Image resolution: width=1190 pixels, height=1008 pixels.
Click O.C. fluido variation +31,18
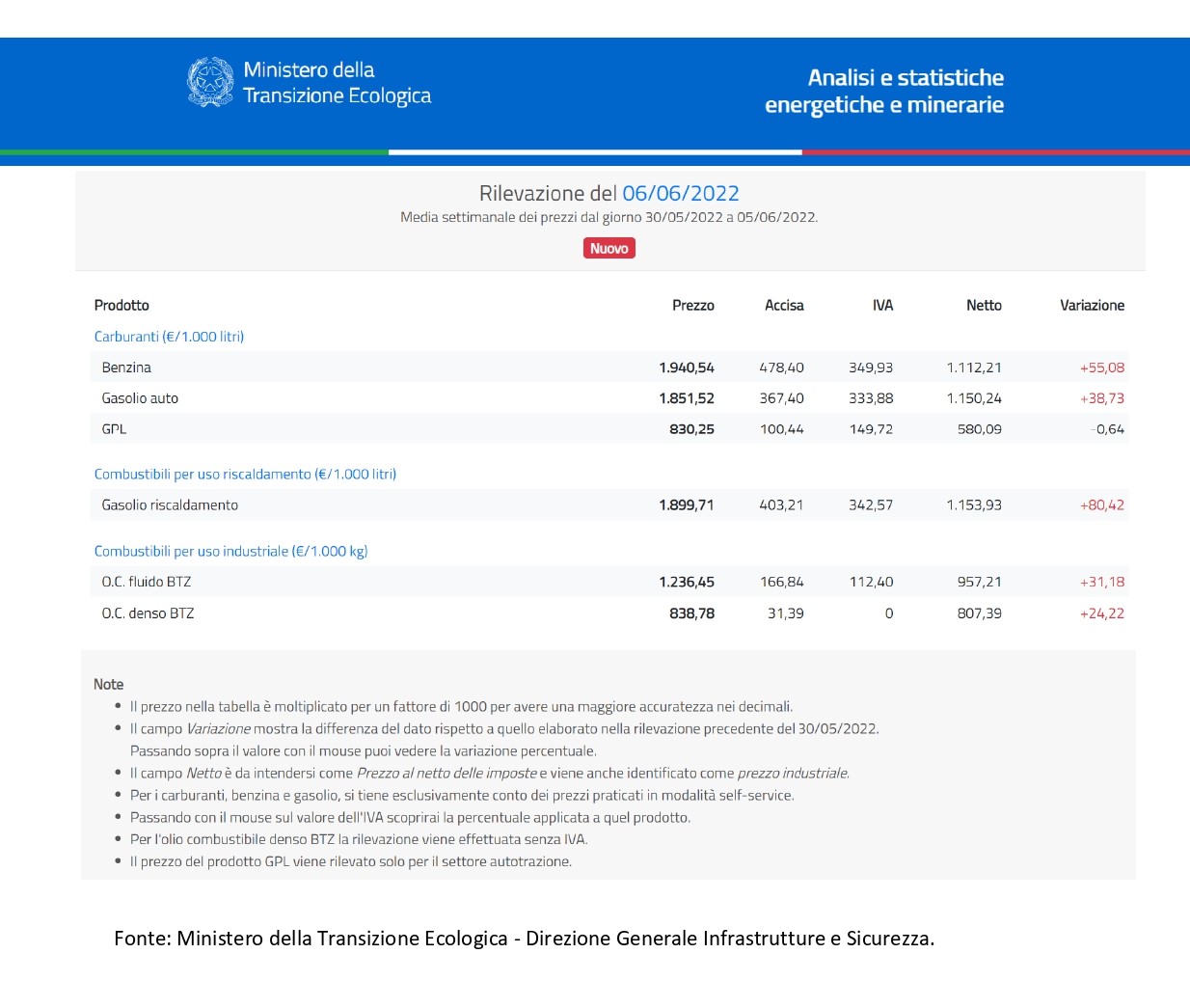[x=1102, y=582]
